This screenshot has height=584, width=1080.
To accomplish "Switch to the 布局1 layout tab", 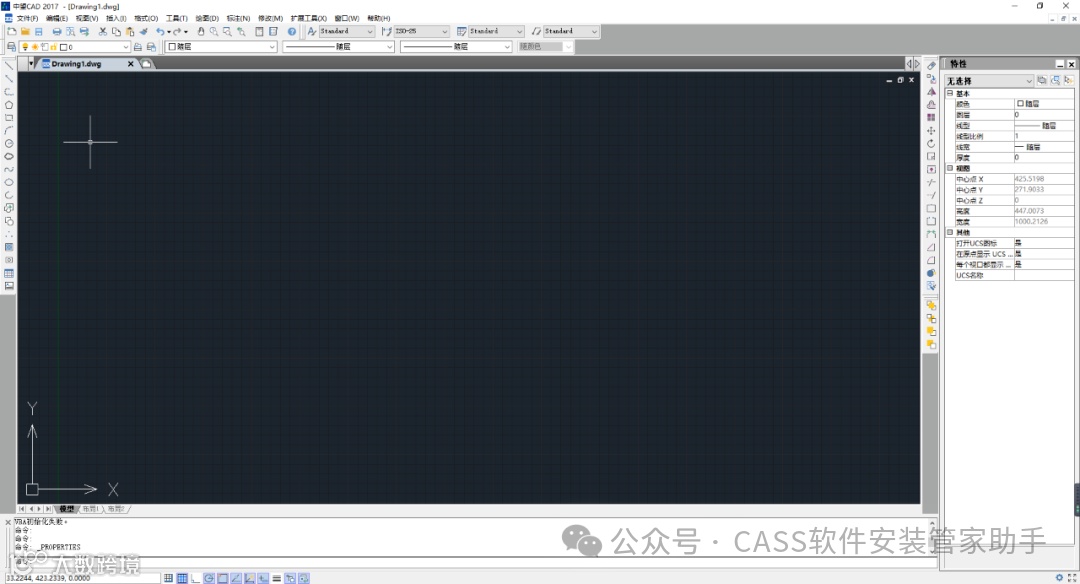I will [x=90, y=509].
